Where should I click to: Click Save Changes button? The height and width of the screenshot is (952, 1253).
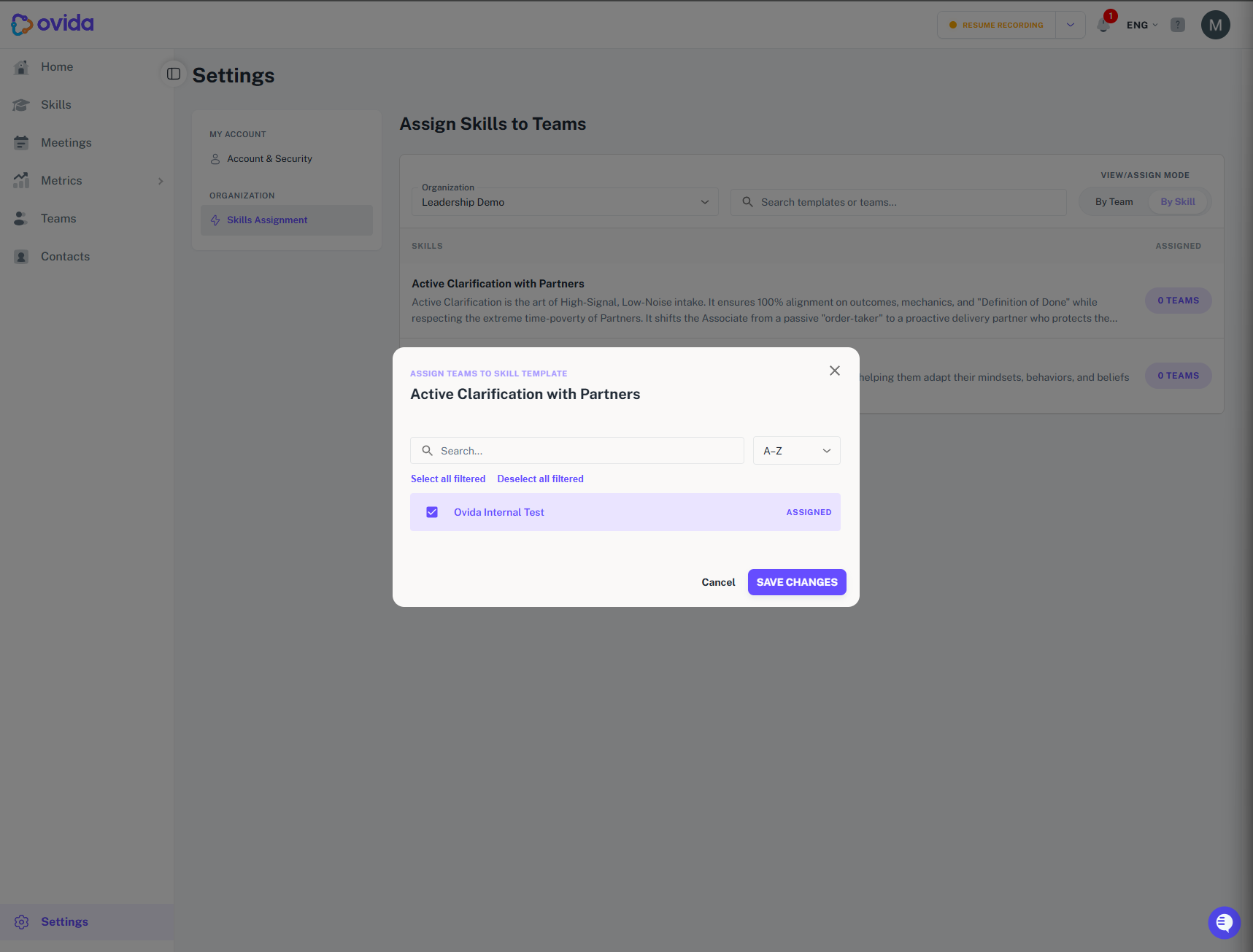tap(797, 582)
